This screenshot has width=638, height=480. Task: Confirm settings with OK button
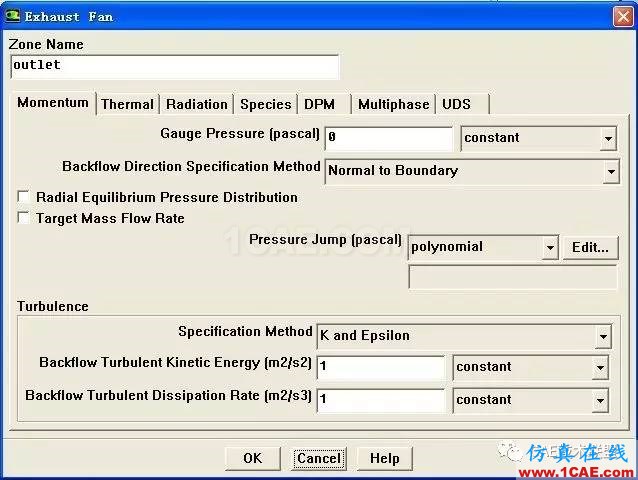tap(253, 458)
